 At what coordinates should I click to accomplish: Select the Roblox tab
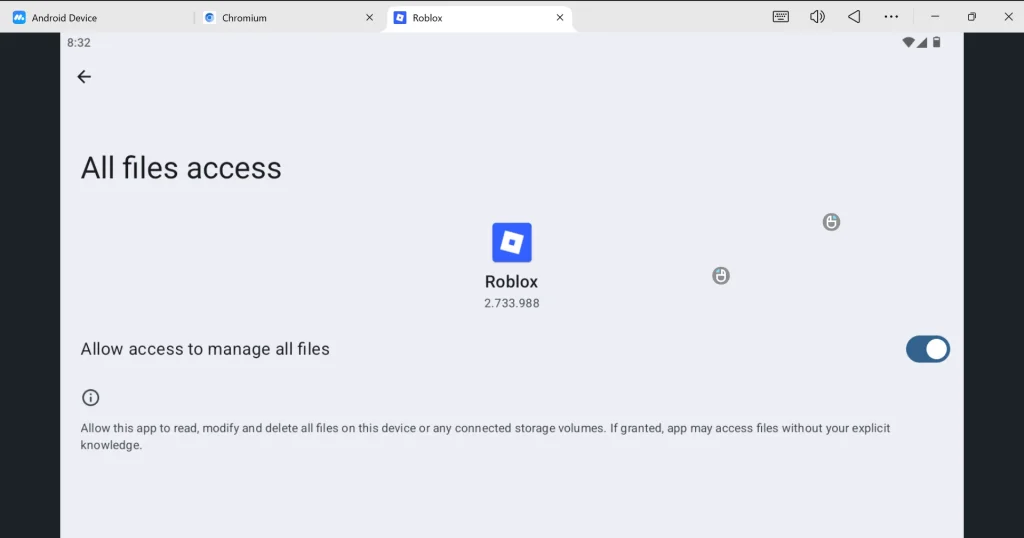point(479,18)
